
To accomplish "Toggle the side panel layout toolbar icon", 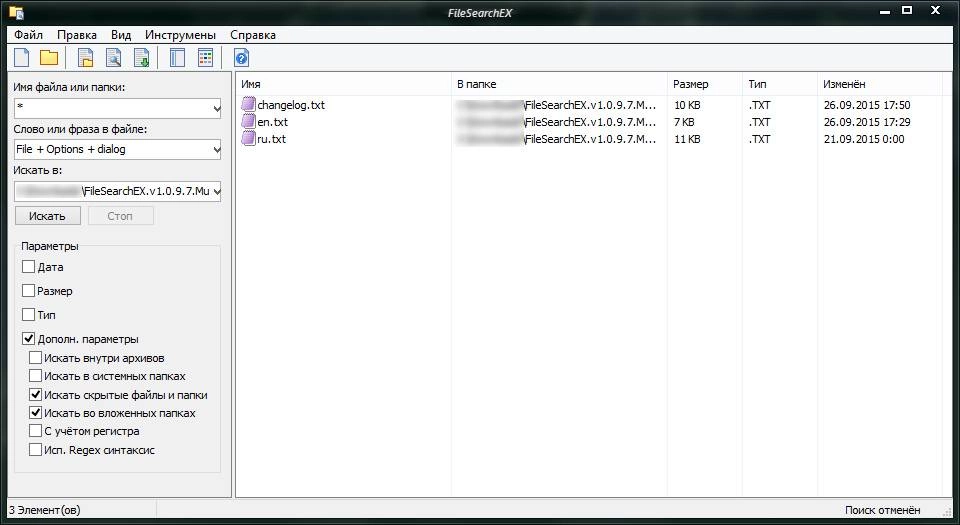I will pyautogui.click(x=178, y=58).
